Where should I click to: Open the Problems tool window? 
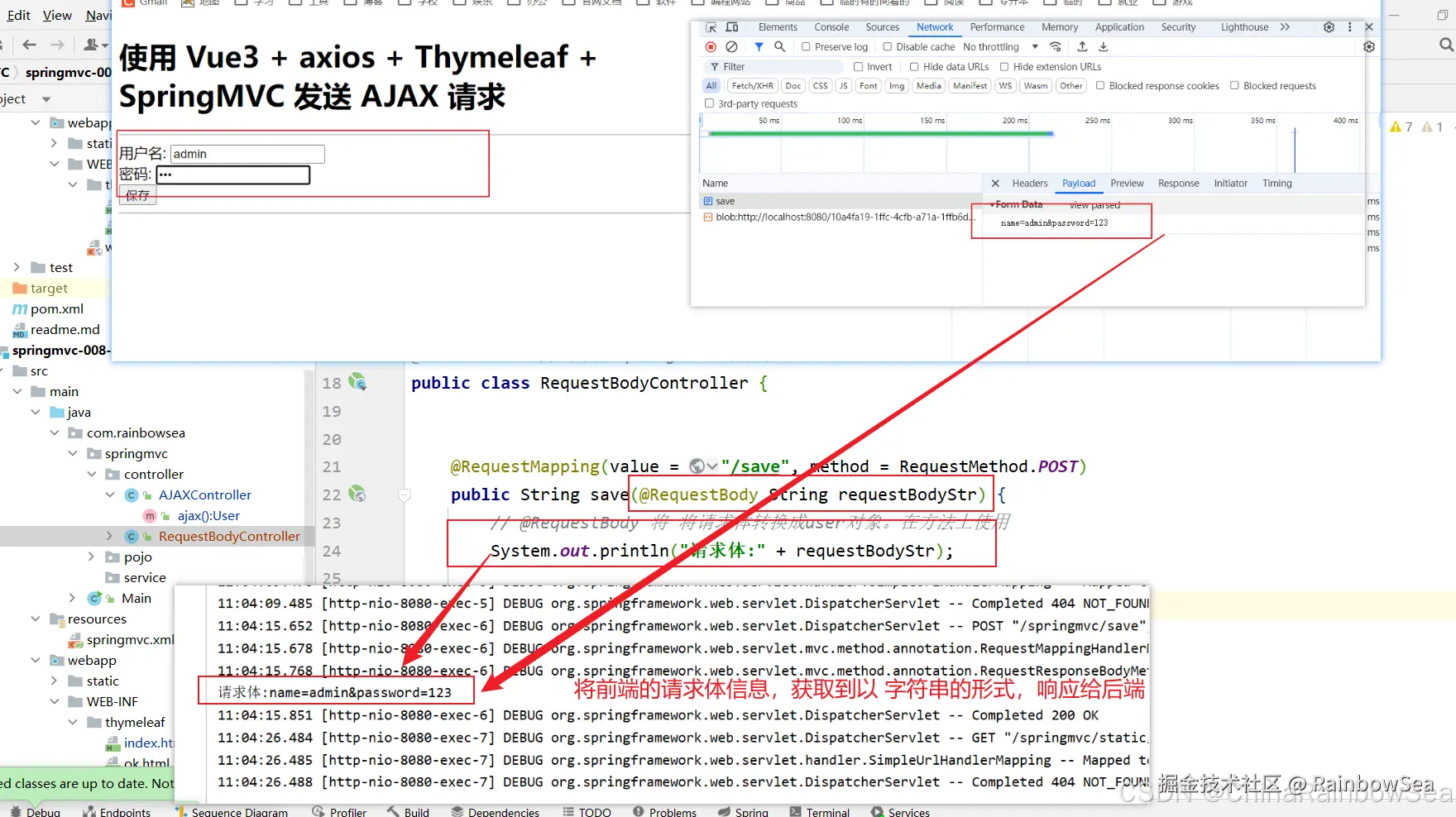pyautogui.click(x=665, y=812)
